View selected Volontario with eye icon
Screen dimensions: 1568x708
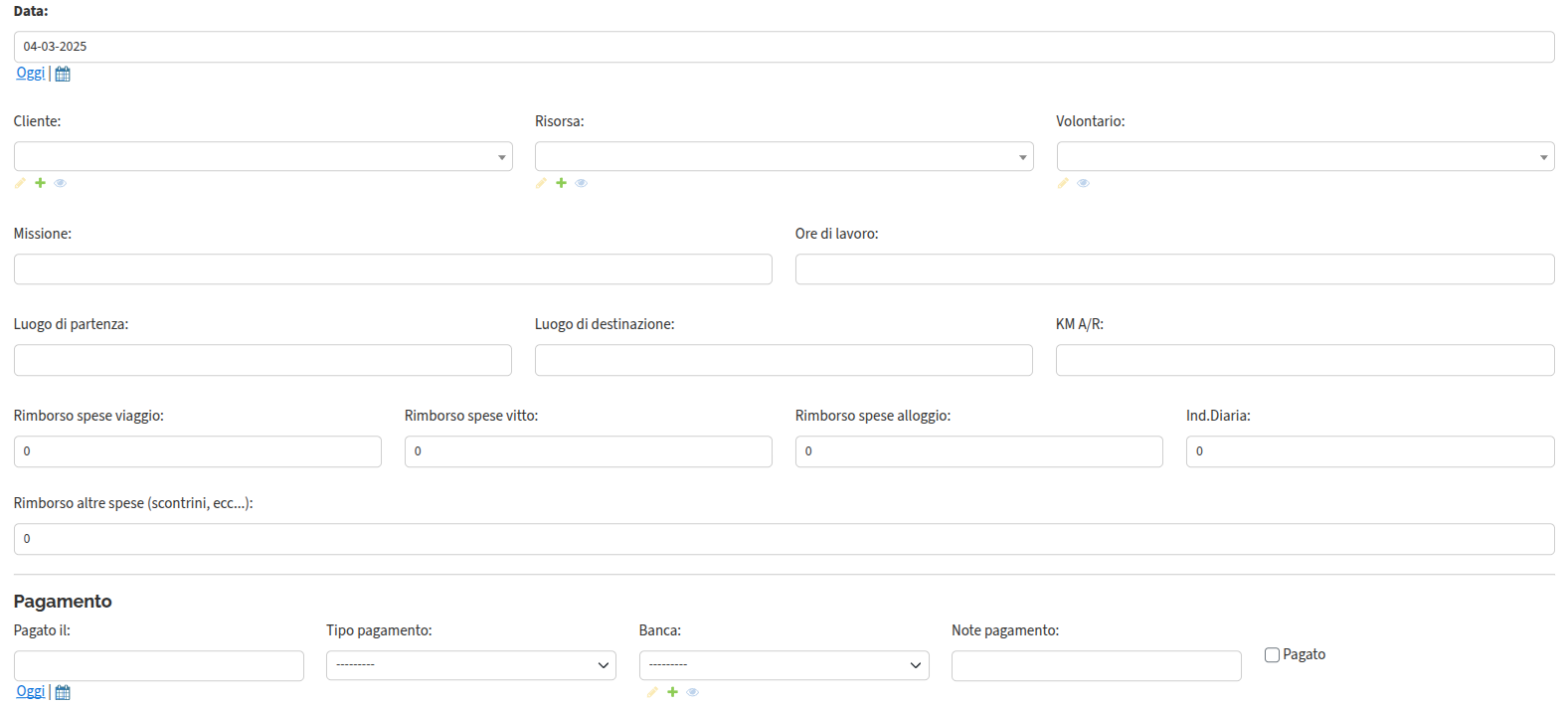pos(1084,183)
